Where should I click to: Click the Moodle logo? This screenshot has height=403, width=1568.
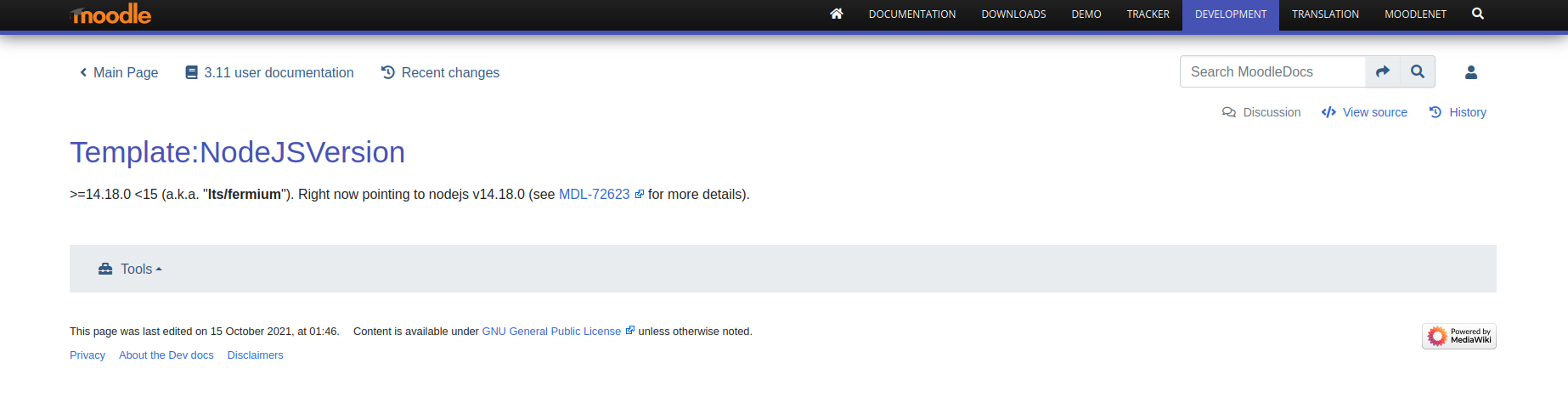(110, 14)
